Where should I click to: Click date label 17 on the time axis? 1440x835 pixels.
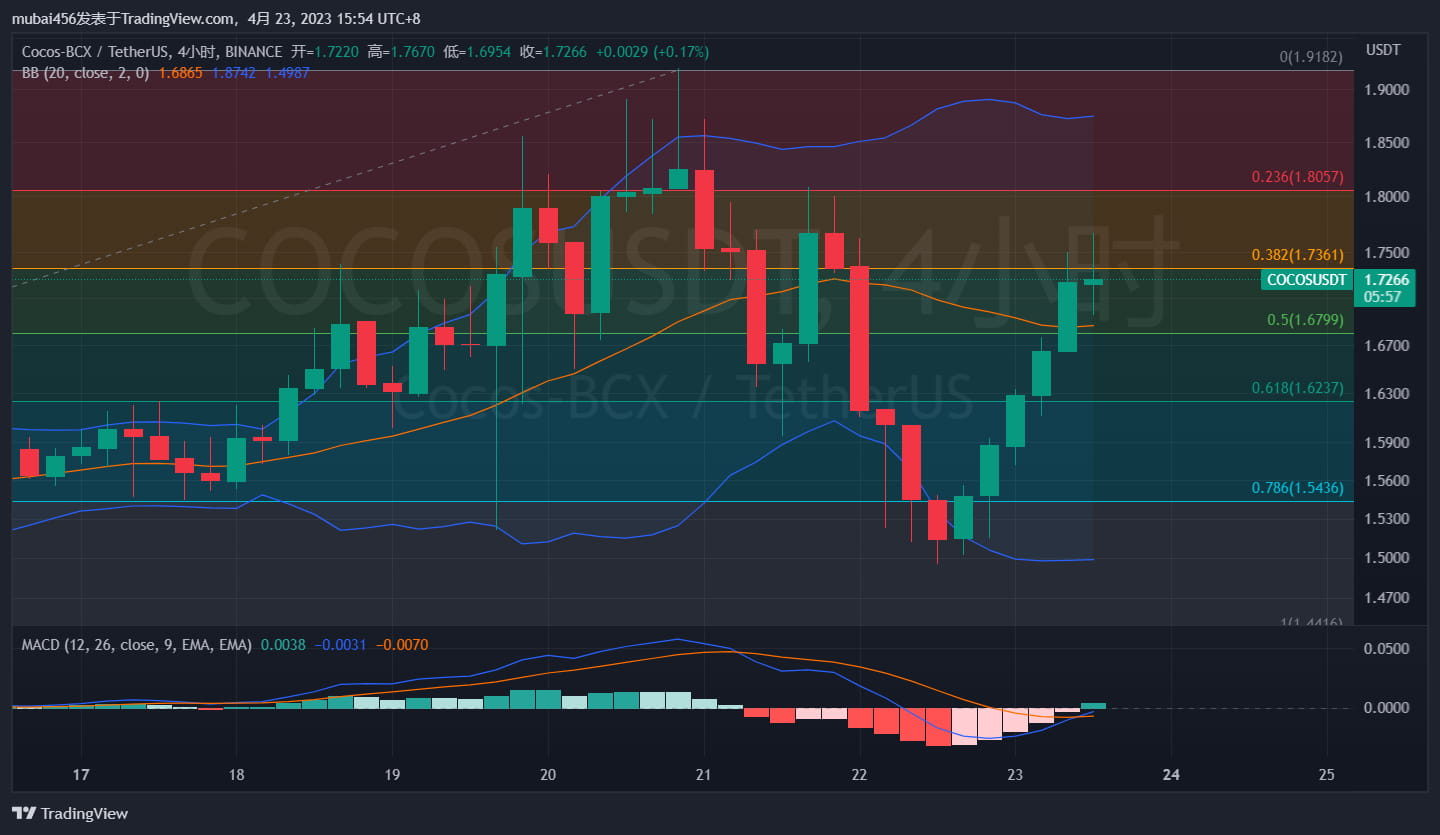click(x=81, y=774)
